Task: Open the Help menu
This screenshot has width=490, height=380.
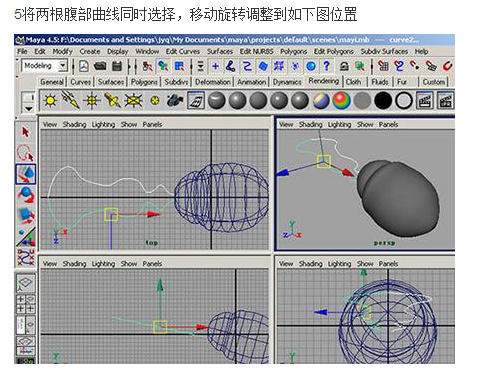Action: (x=421, y=52)
